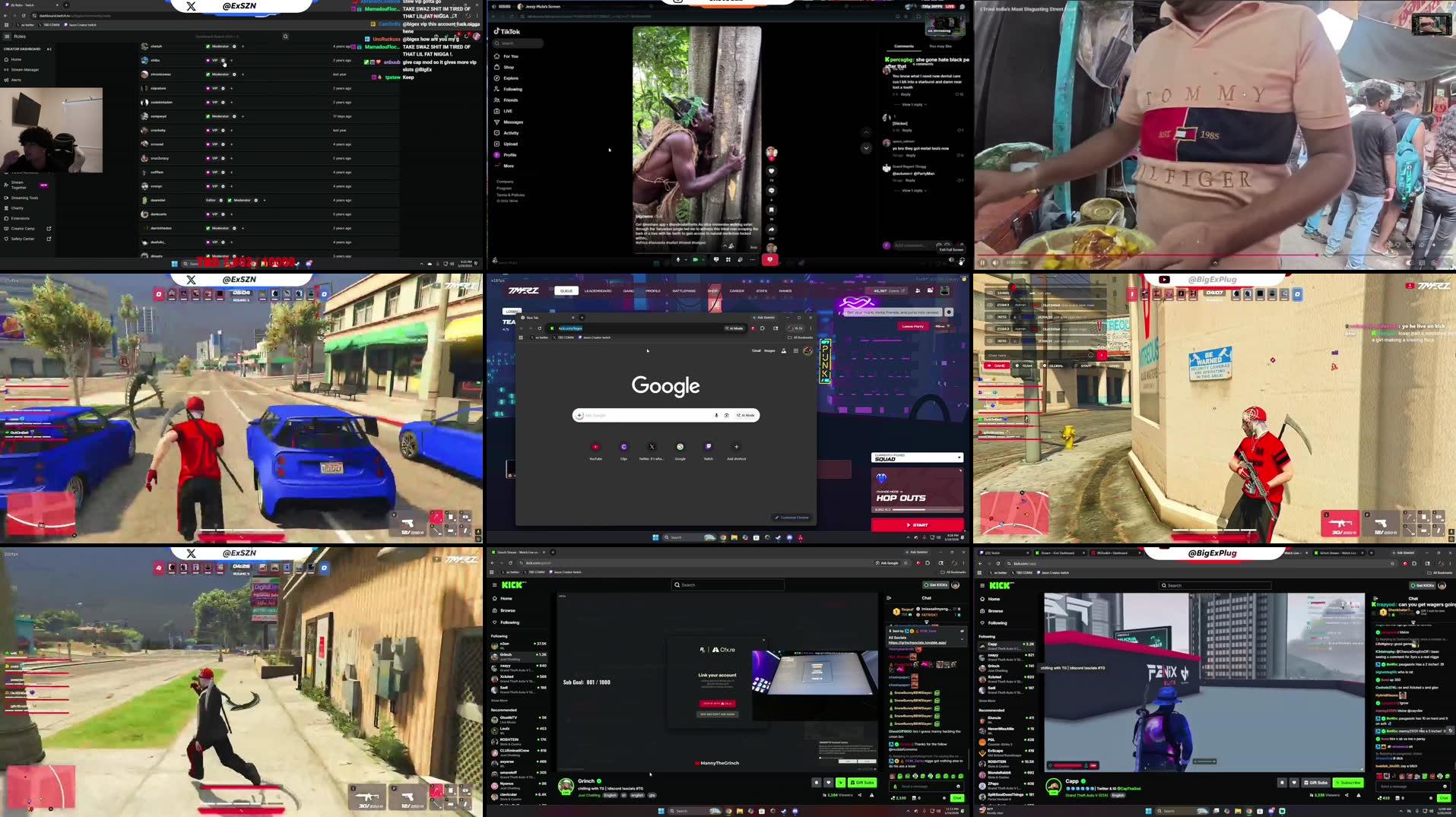Click Leave Party in TMRZ lobby

pyautogui.click(x=912, y=326)
